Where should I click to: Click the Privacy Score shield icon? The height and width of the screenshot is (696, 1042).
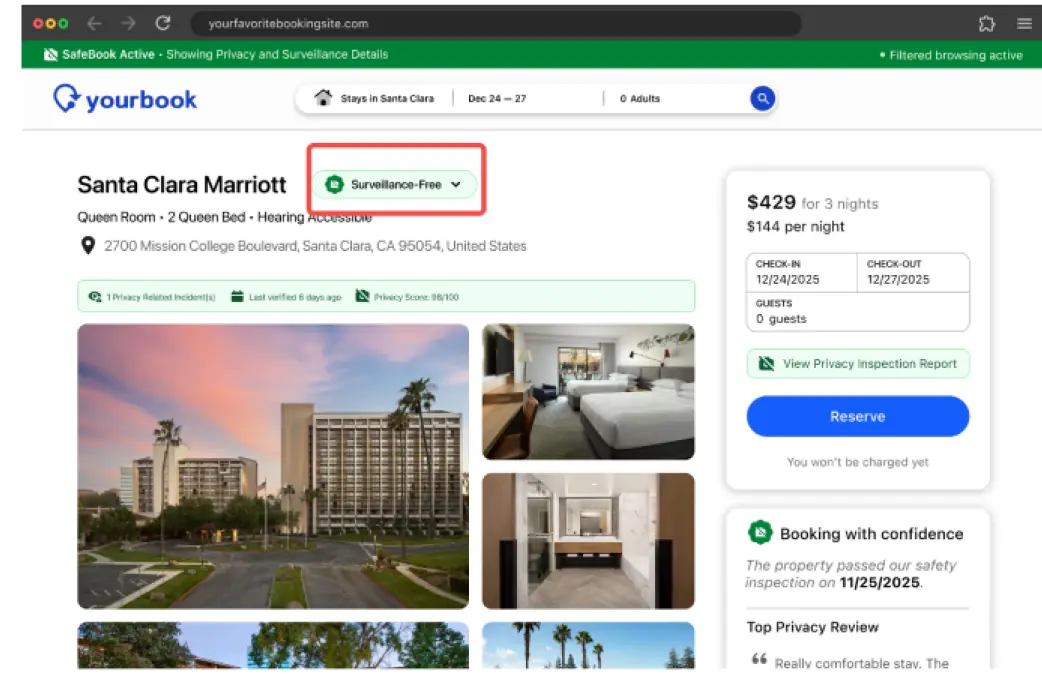pyautogui.click(x=362, y=296)
